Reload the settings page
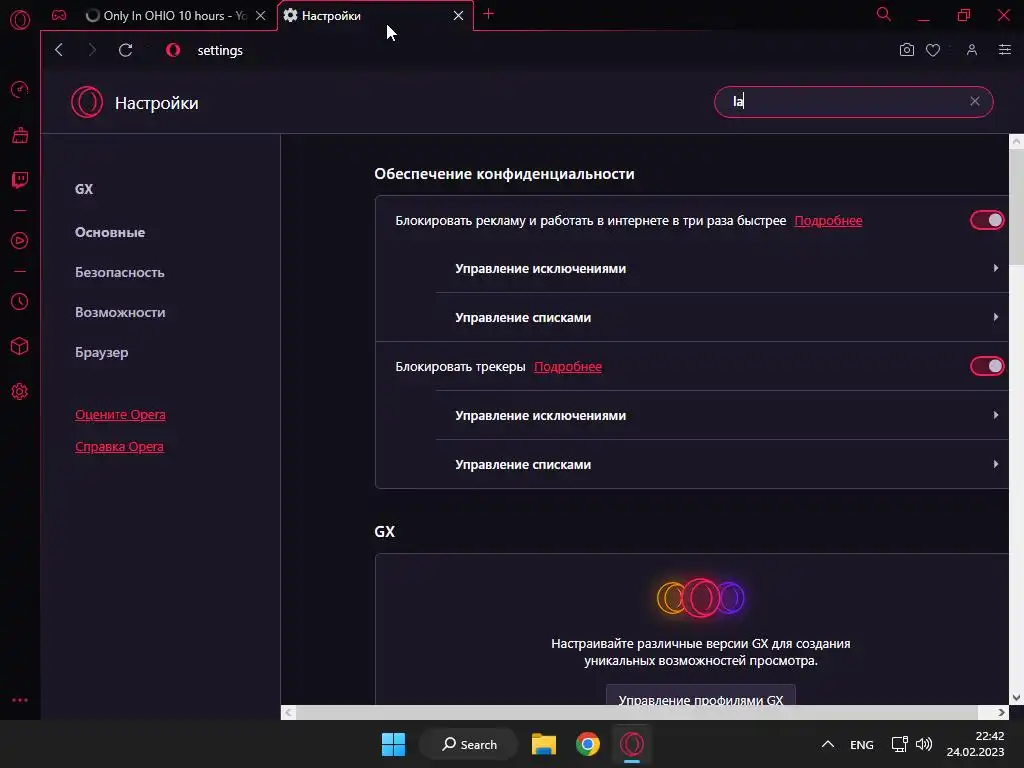The width and height of the screenshot is (1024, 768). [125, 50]
